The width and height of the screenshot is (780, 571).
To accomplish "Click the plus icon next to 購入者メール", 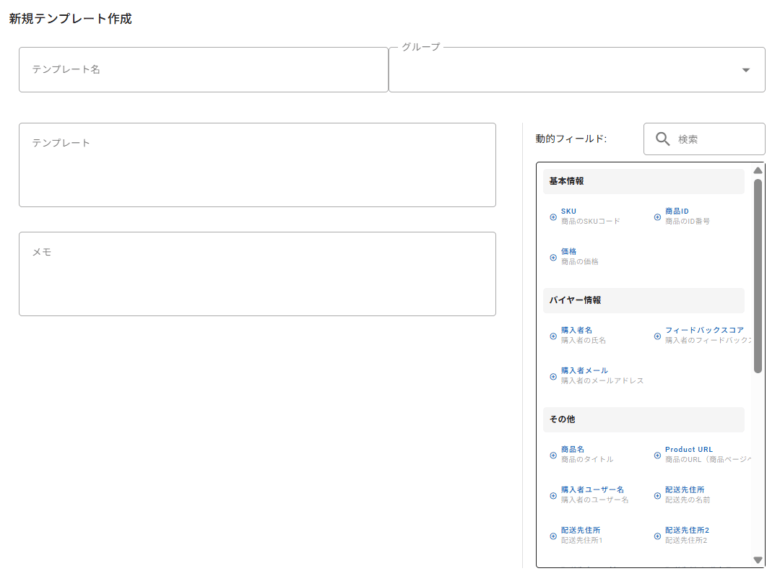I will point(553,376).
